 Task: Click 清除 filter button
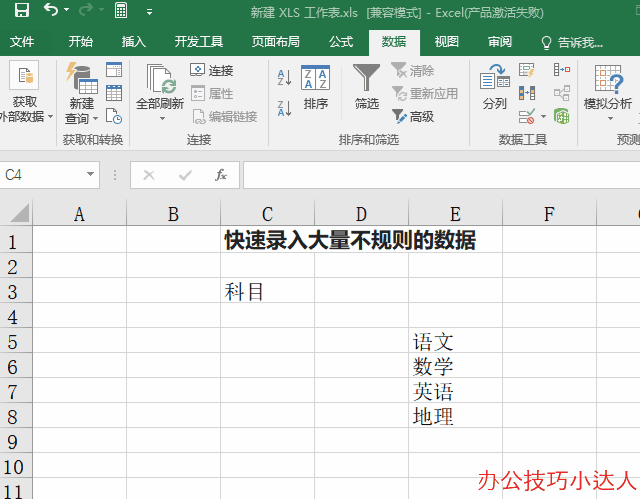click(412, 70)
